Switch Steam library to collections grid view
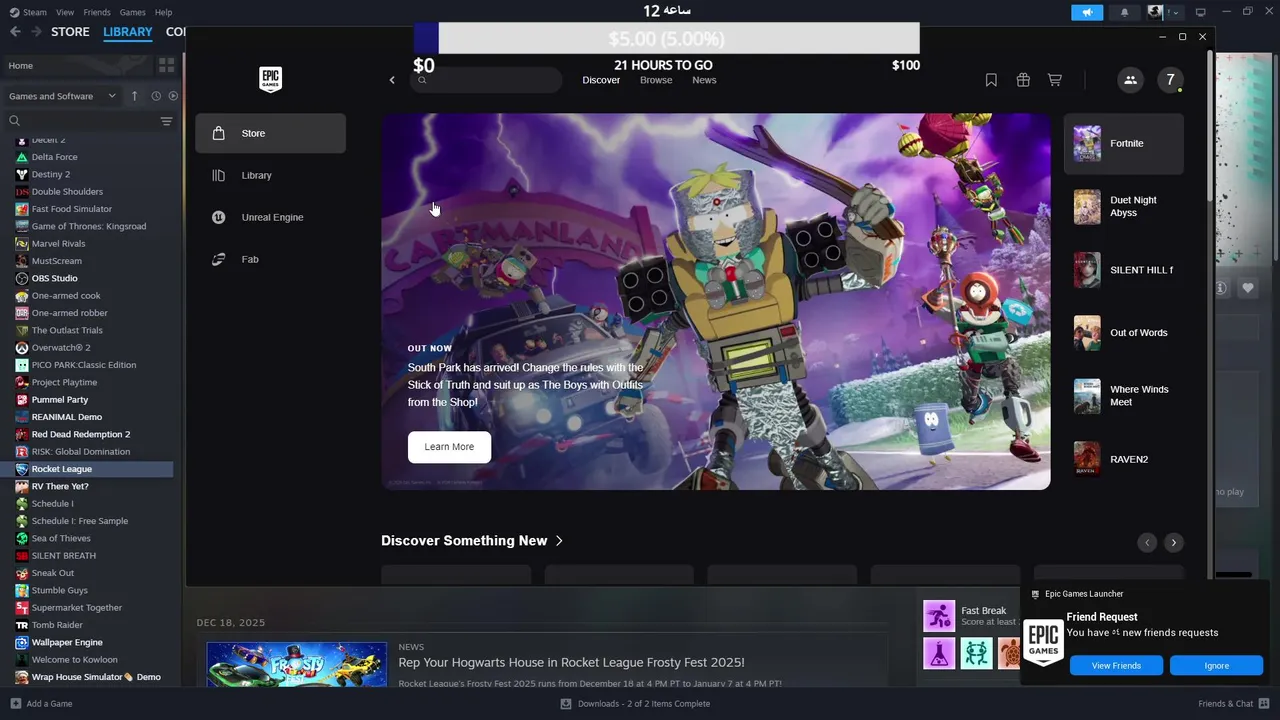This screenshot has width=1280, height=720. tap(167, 66)
